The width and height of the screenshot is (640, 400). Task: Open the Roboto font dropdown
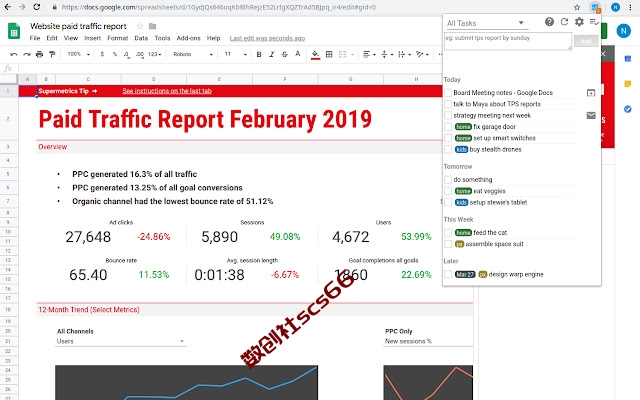pos(193,54)
